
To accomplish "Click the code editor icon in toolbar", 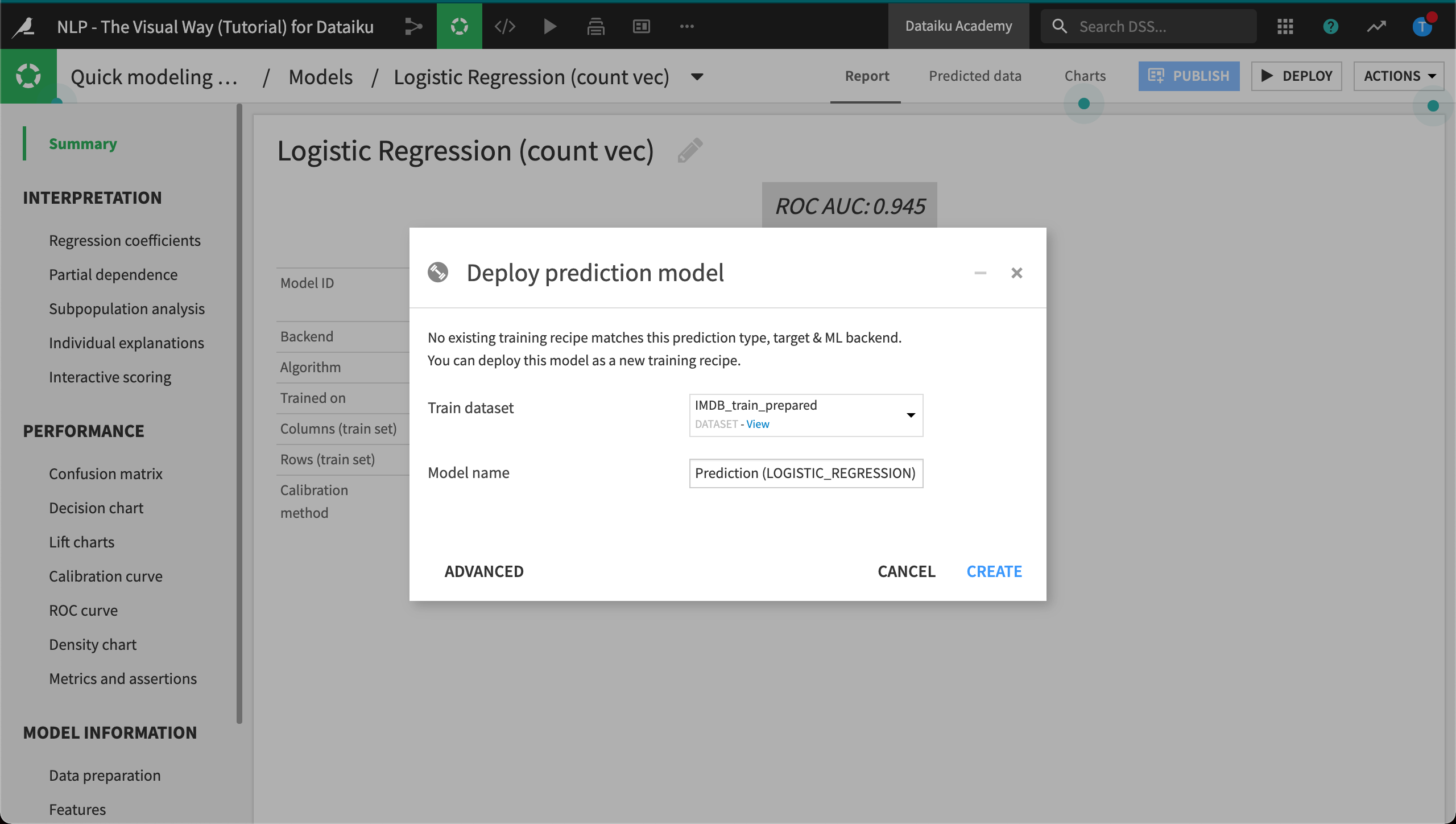I will pyautogui.click(x=505, y=27).
